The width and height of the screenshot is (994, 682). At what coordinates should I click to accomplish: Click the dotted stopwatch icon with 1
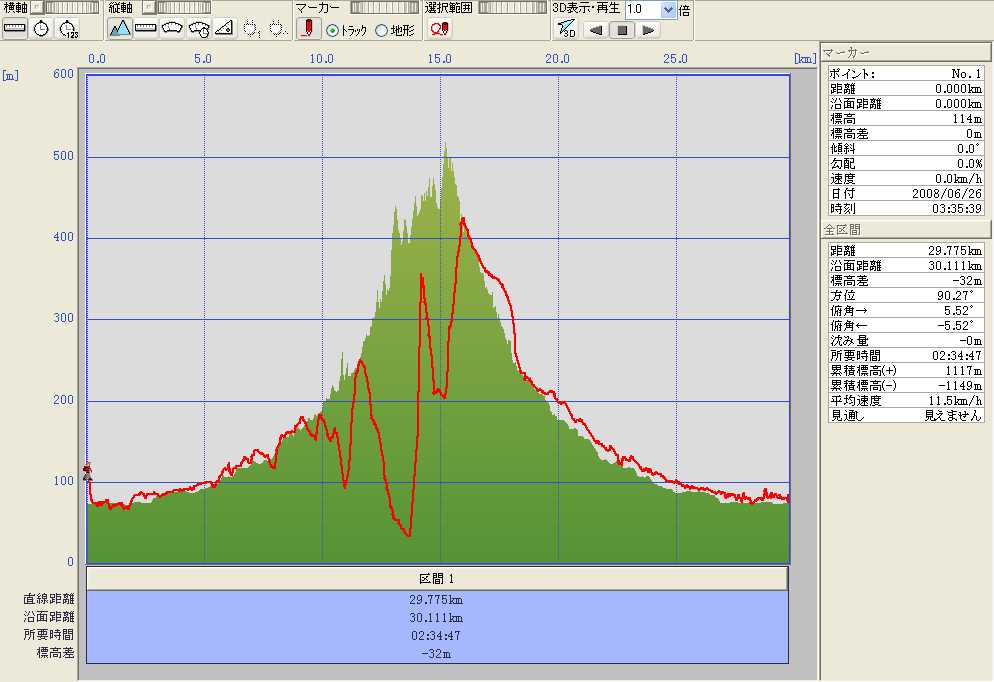[252, 29]
